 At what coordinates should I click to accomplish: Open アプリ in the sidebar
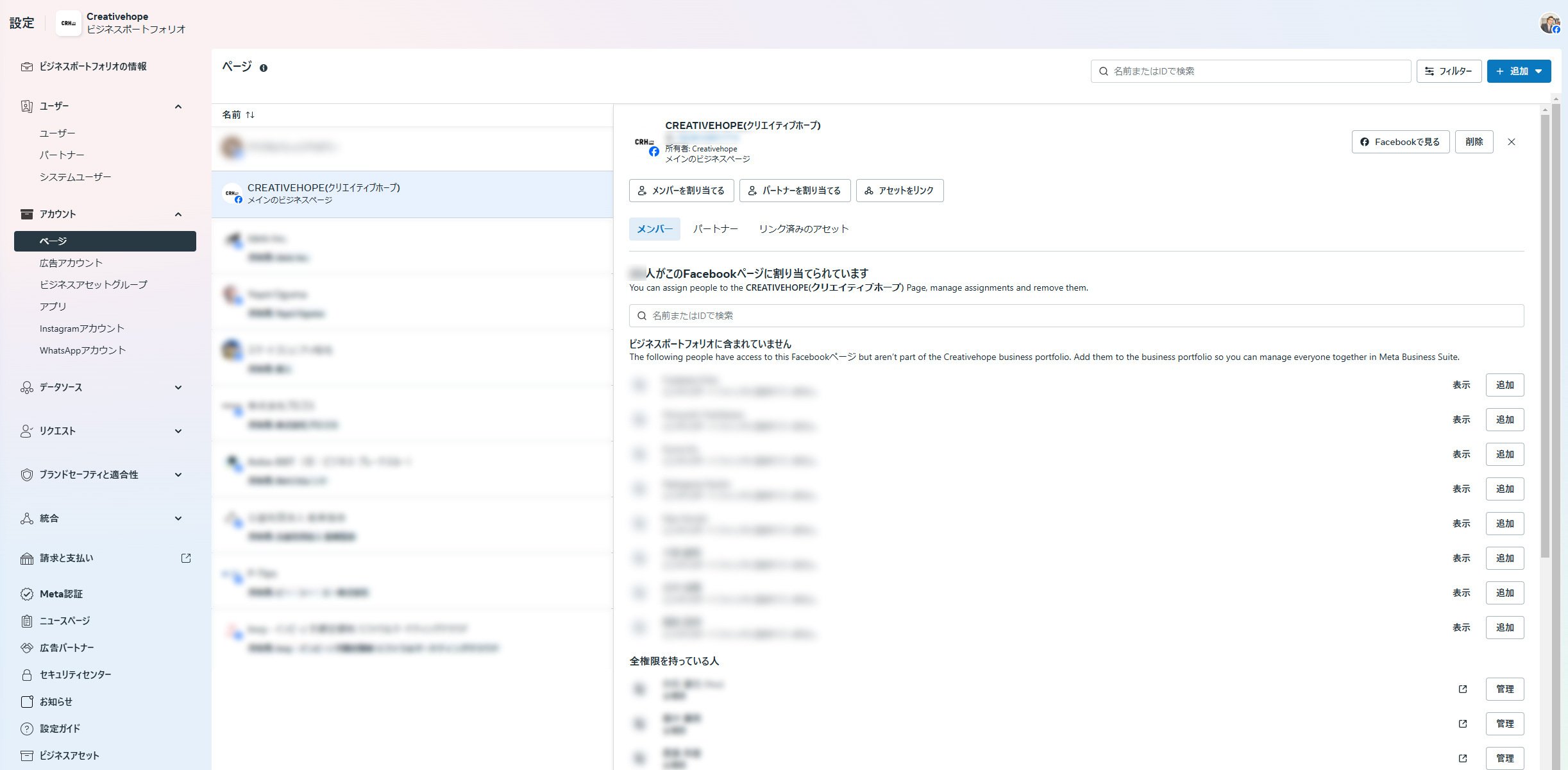coord(53,307)
